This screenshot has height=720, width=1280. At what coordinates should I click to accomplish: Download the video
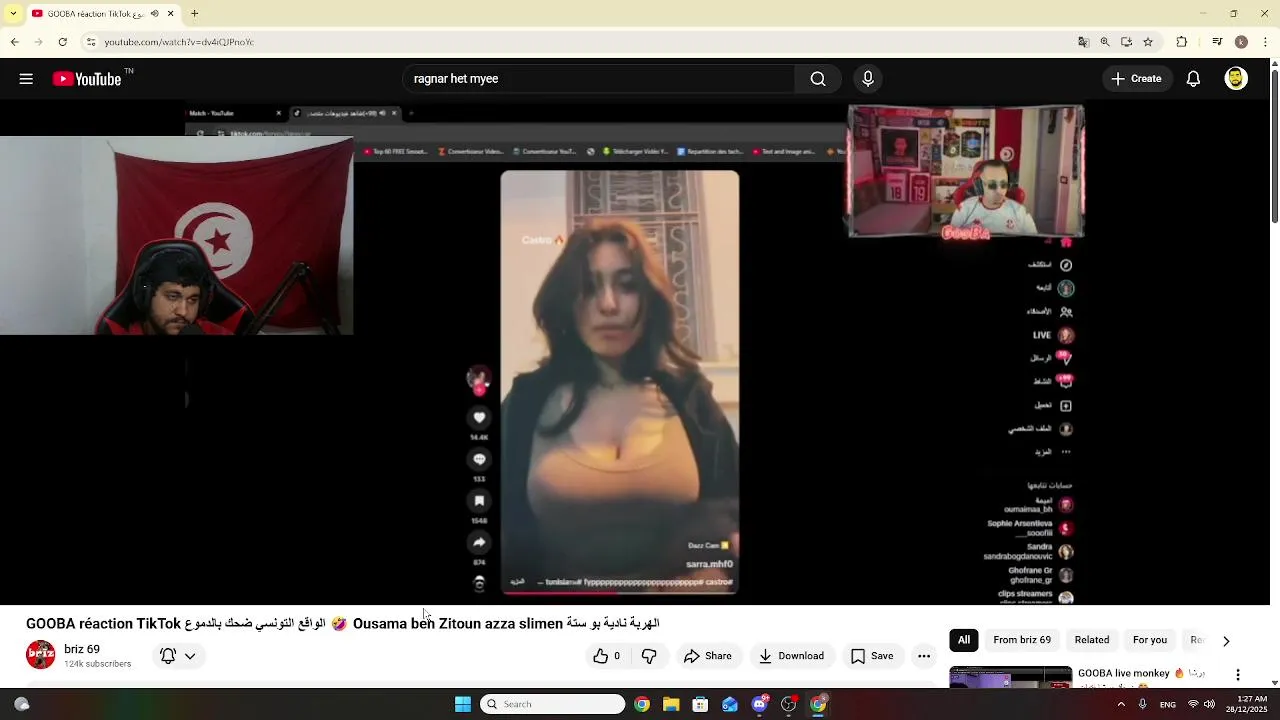pyautogui.click(x=791, y=656)
